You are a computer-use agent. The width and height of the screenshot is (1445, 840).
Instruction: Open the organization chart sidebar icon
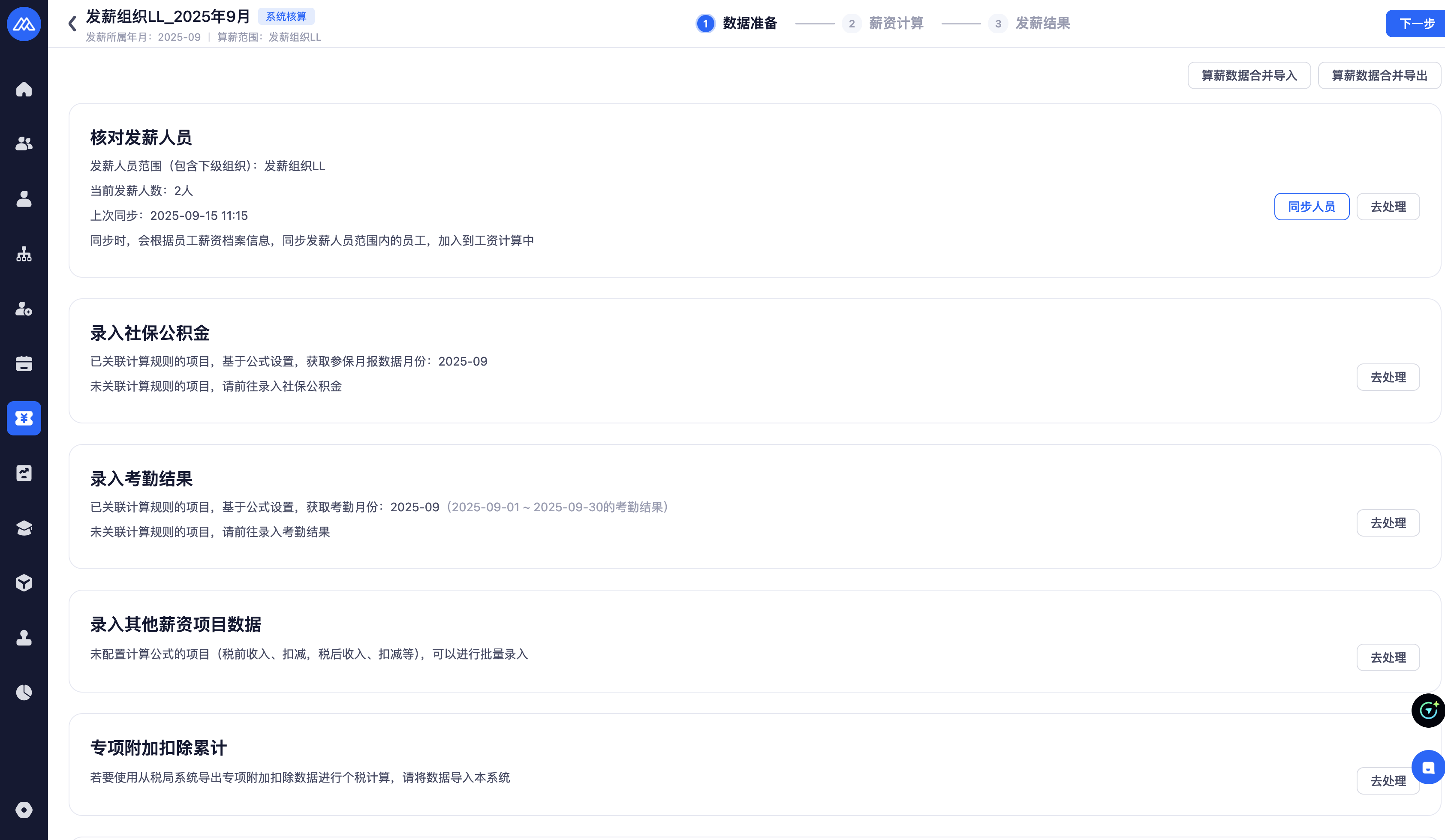pyautogui.click(x=24, y=254)
